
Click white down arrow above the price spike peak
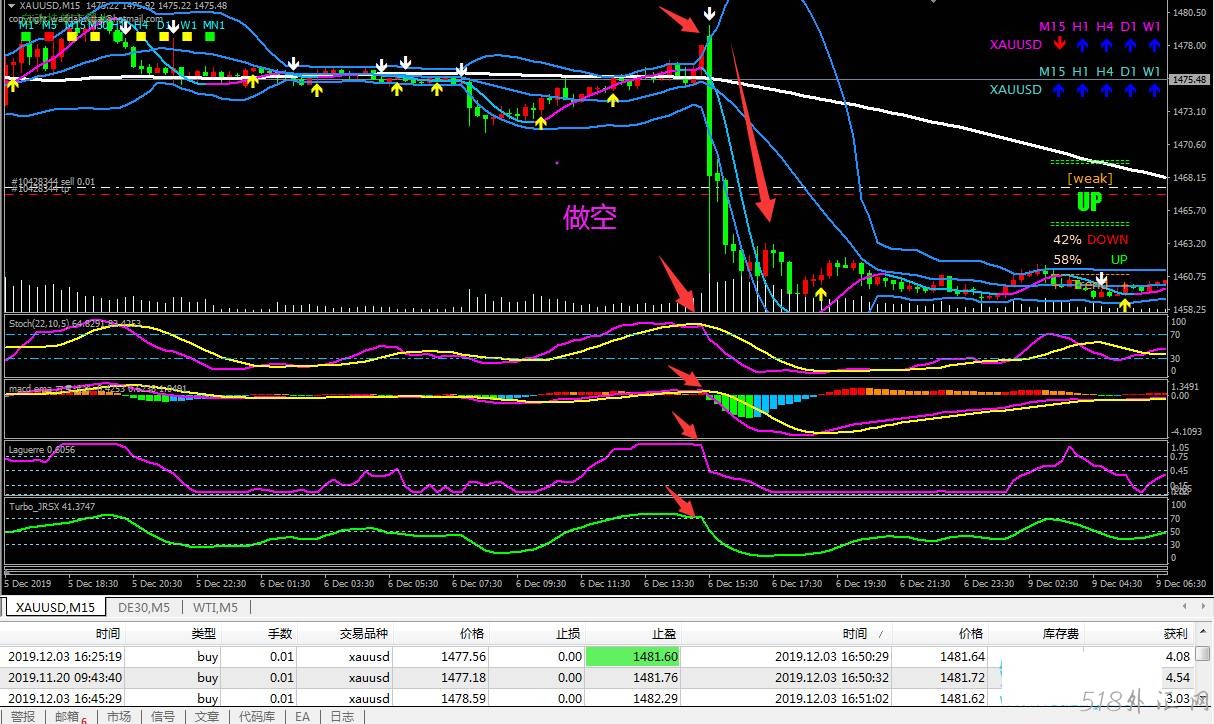[709, 14]
